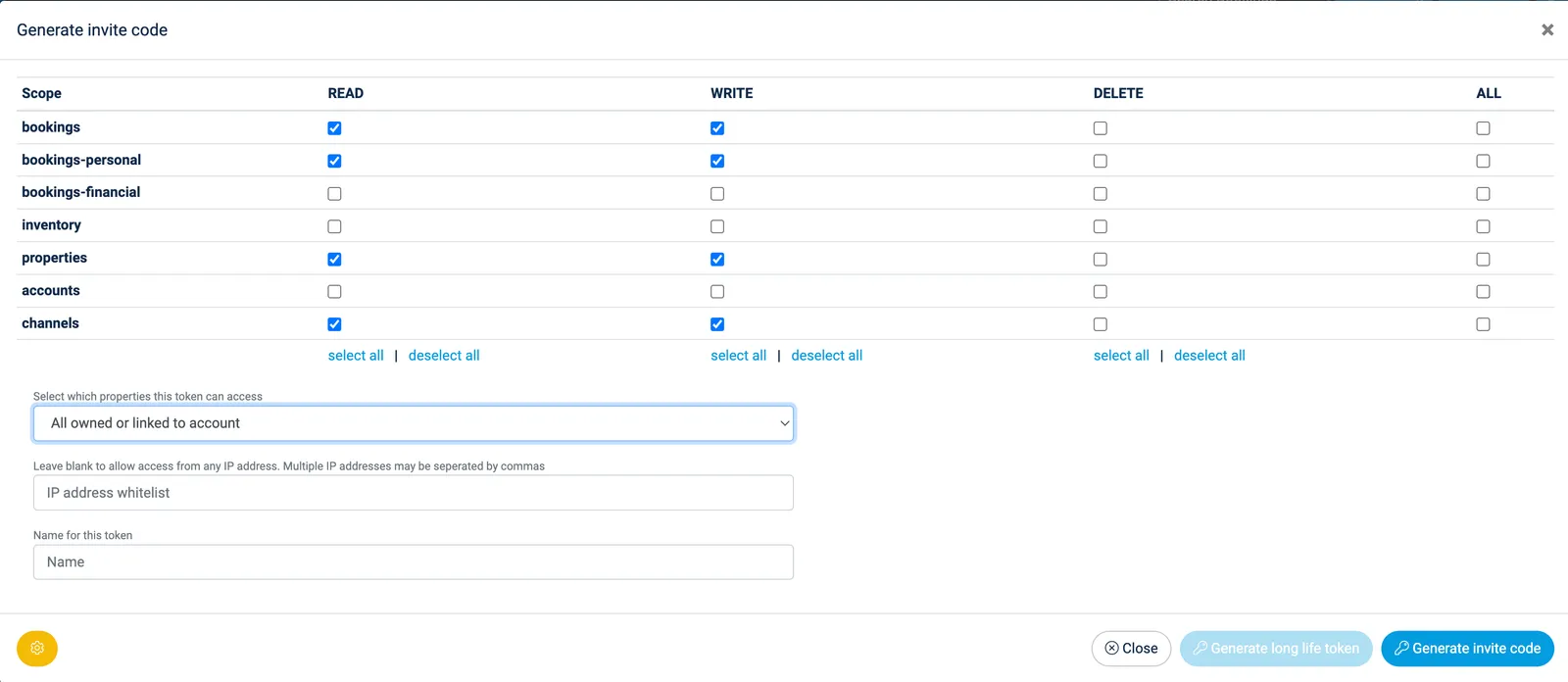Check ALL for properties row

[1483, 260]
